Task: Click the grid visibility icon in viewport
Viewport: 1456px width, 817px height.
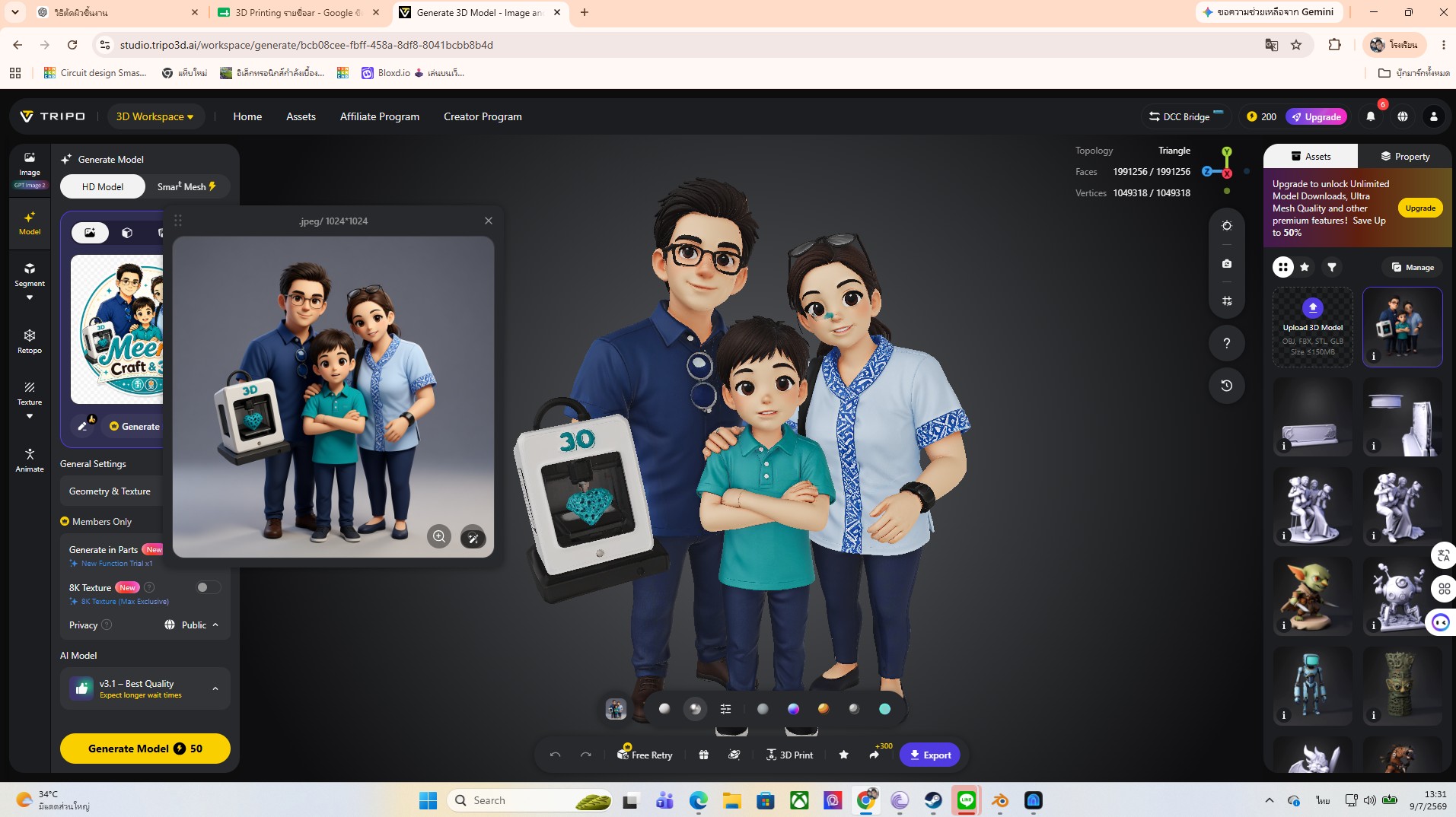Action: click(x=1227, y=301)
